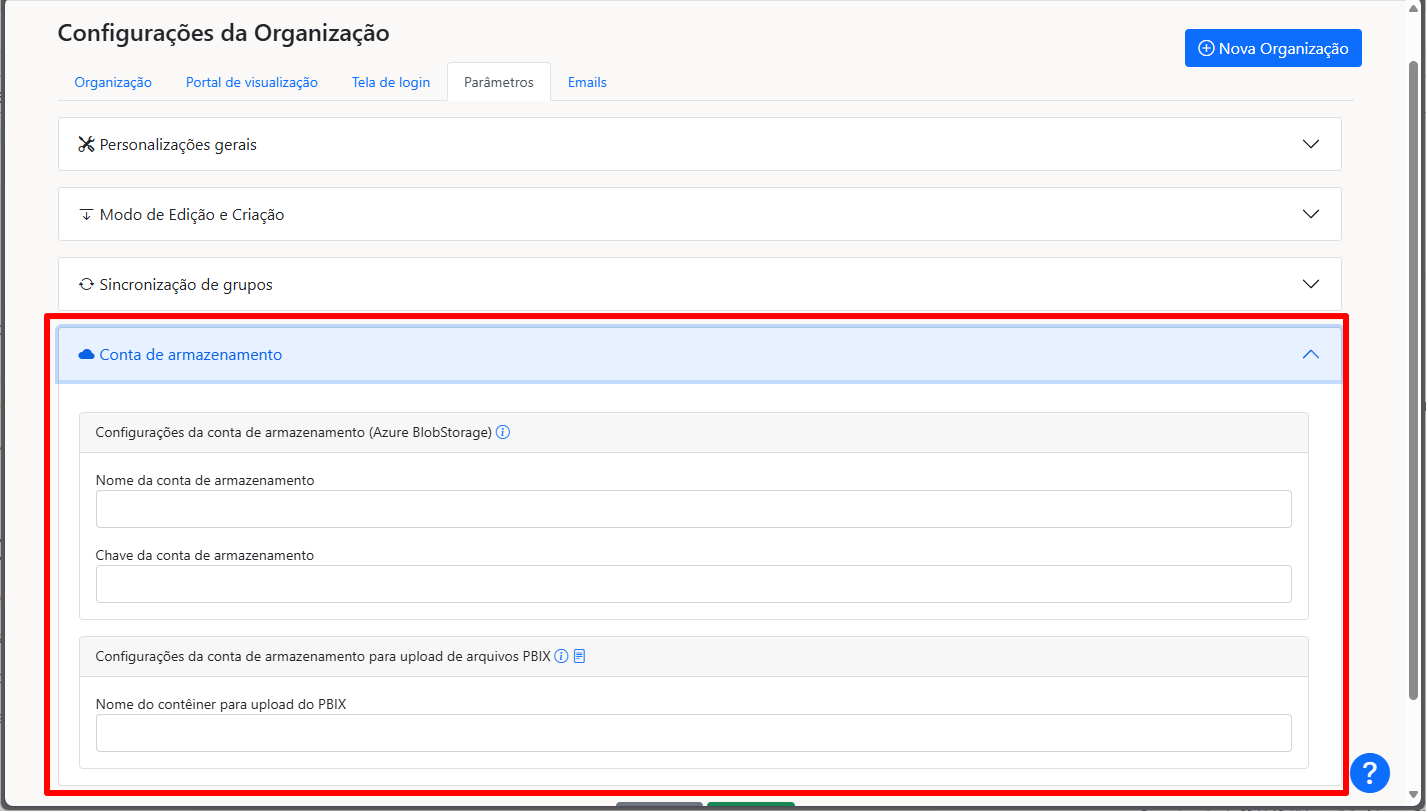Focus the Nome da conta de armazenamento field
The height and width of the screenshot is (811, 1426).
click(x=693, y=509)
